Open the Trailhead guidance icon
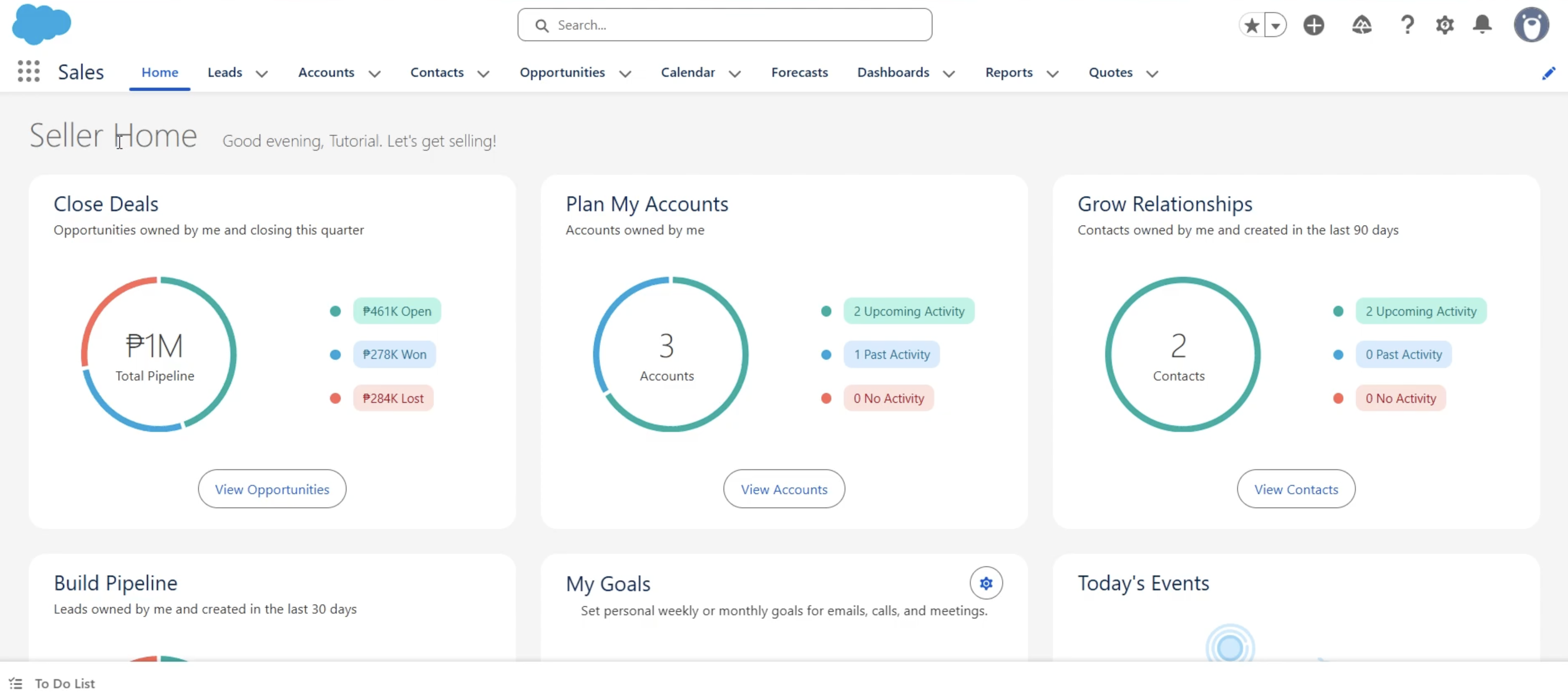 click(1362, 25)
